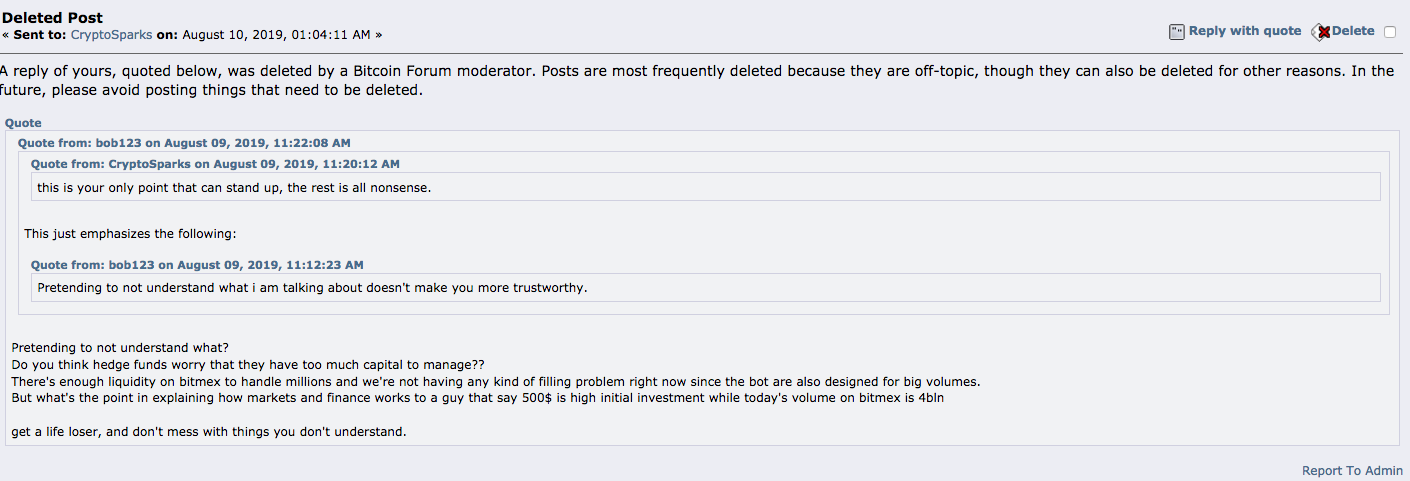The width and height of the screenshot is (1410, 481).
Task: Open the Reply with quote link
Action: [x=1245, y=31]
